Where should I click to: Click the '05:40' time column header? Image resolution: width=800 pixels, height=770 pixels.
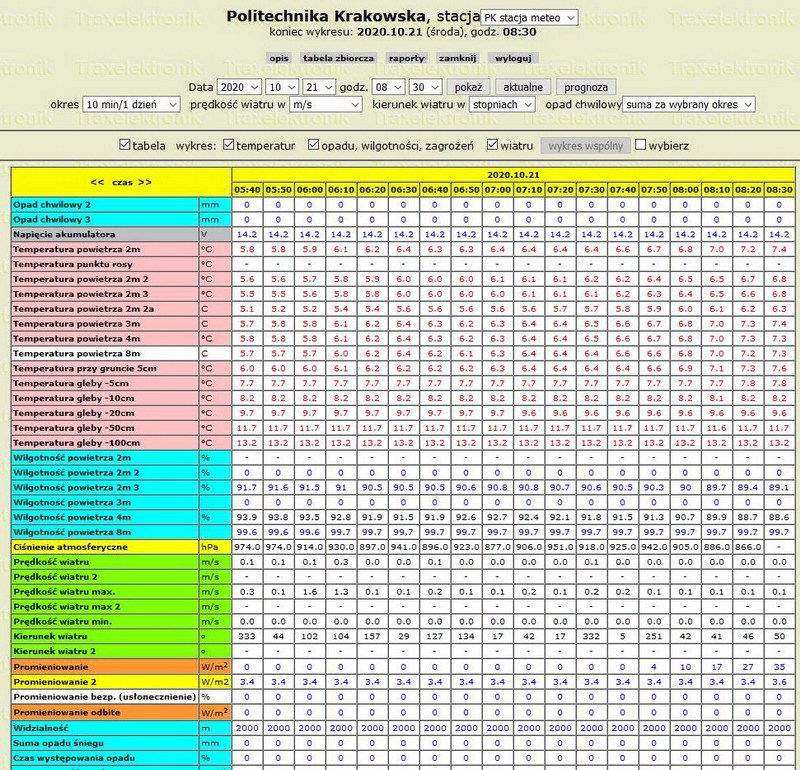click(247, 190)
